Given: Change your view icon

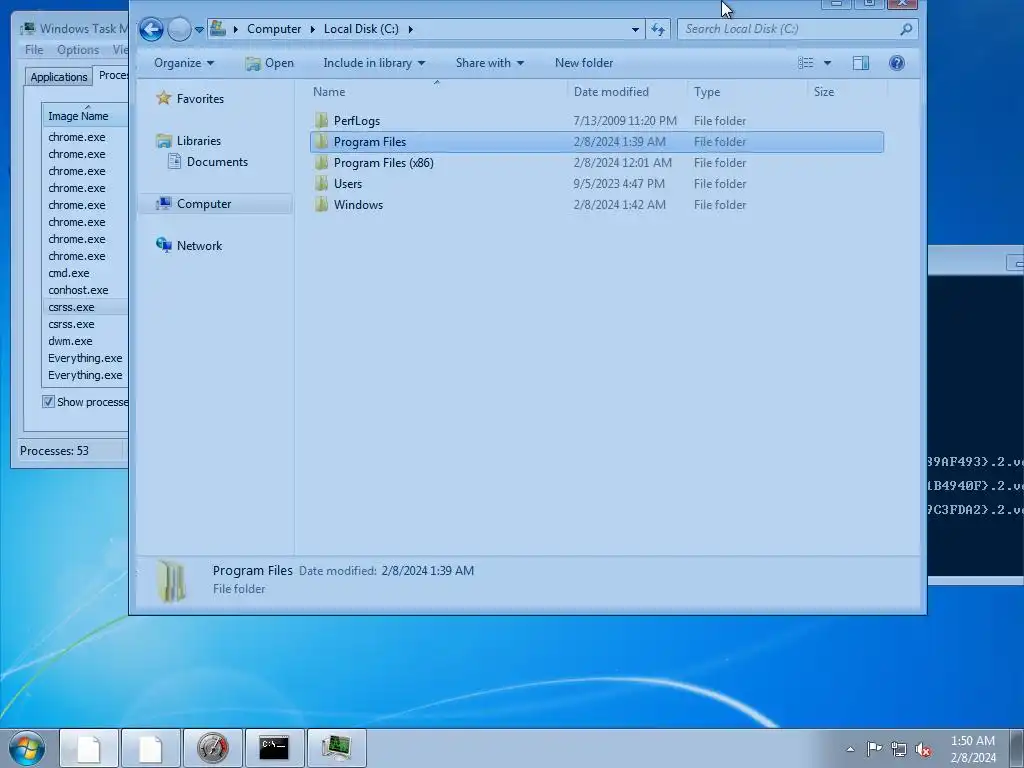Looking at the screenshot, I should click(806, 63).
